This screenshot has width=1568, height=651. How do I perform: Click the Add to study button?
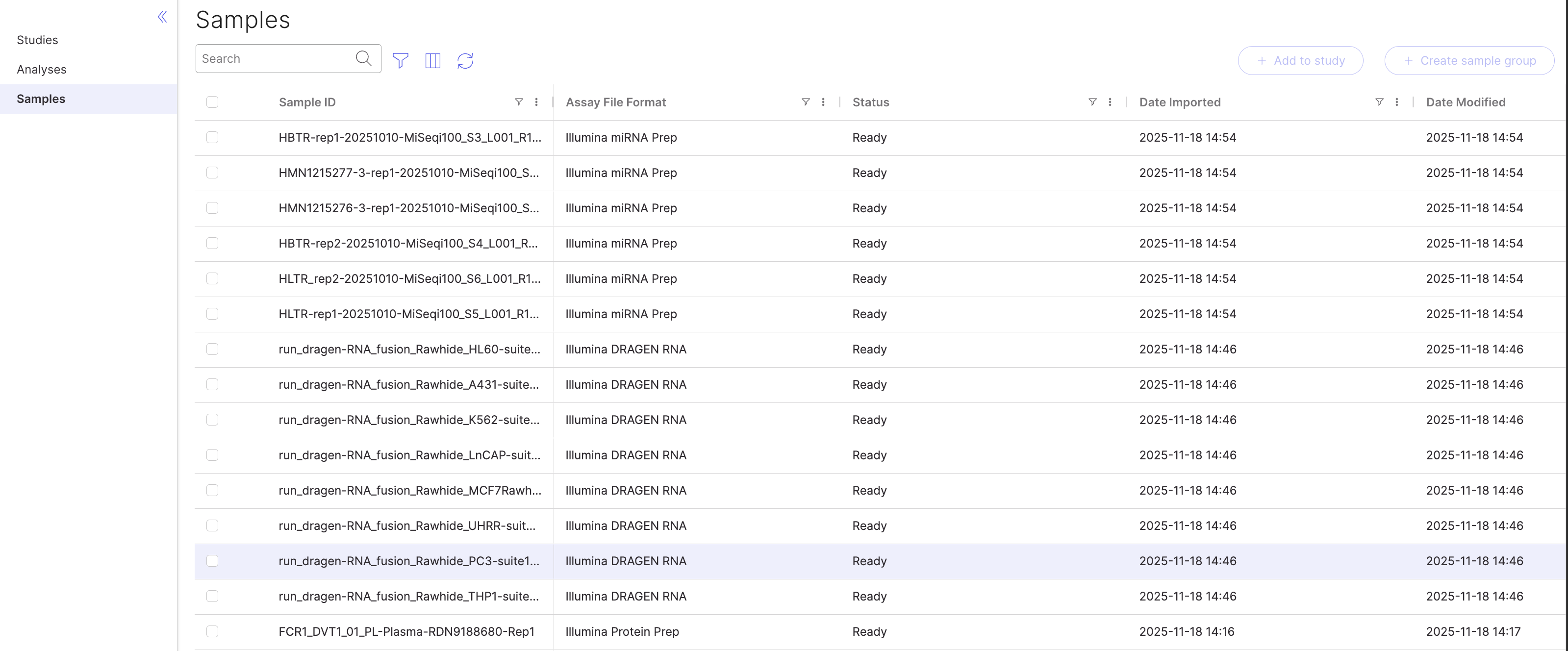coord(1300,60)
